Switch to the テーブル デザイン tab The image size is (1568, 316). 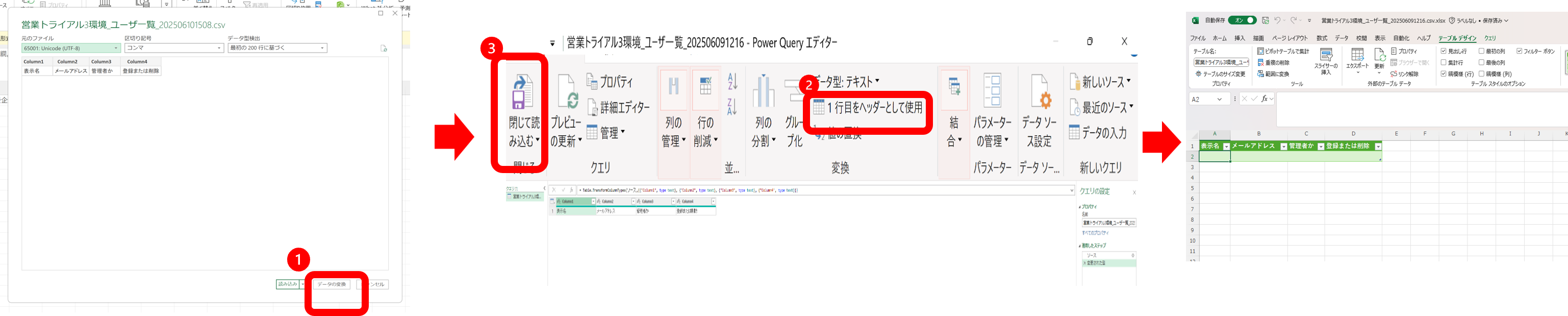1457,38
